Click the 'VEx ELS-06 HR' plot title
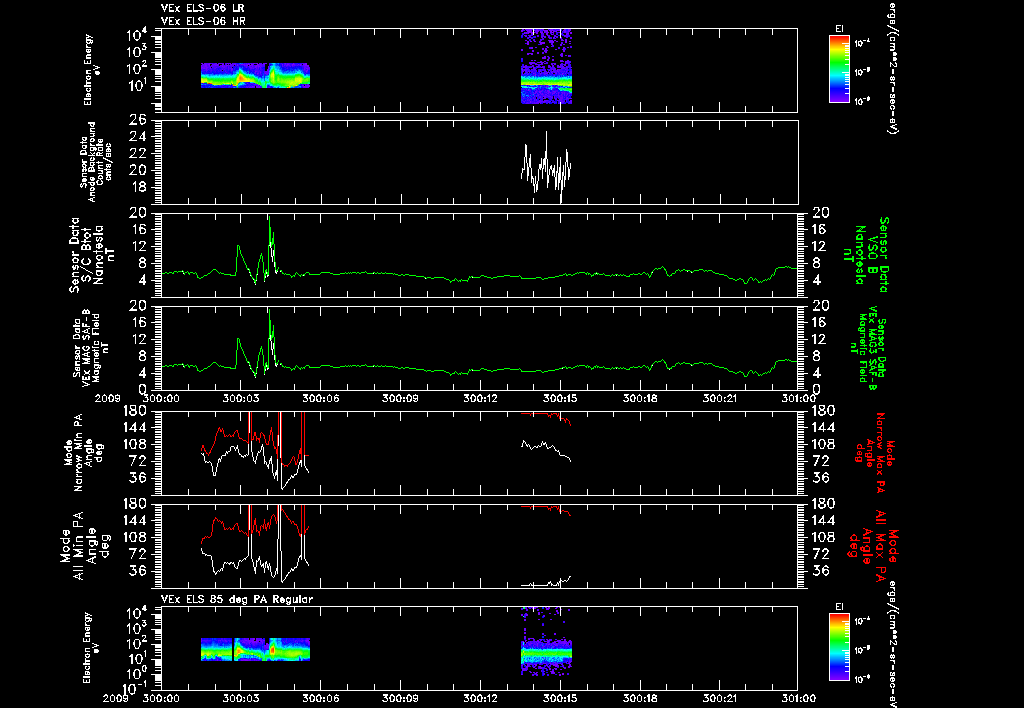This screenshot has height=708, width=1024. coord(203,21)
